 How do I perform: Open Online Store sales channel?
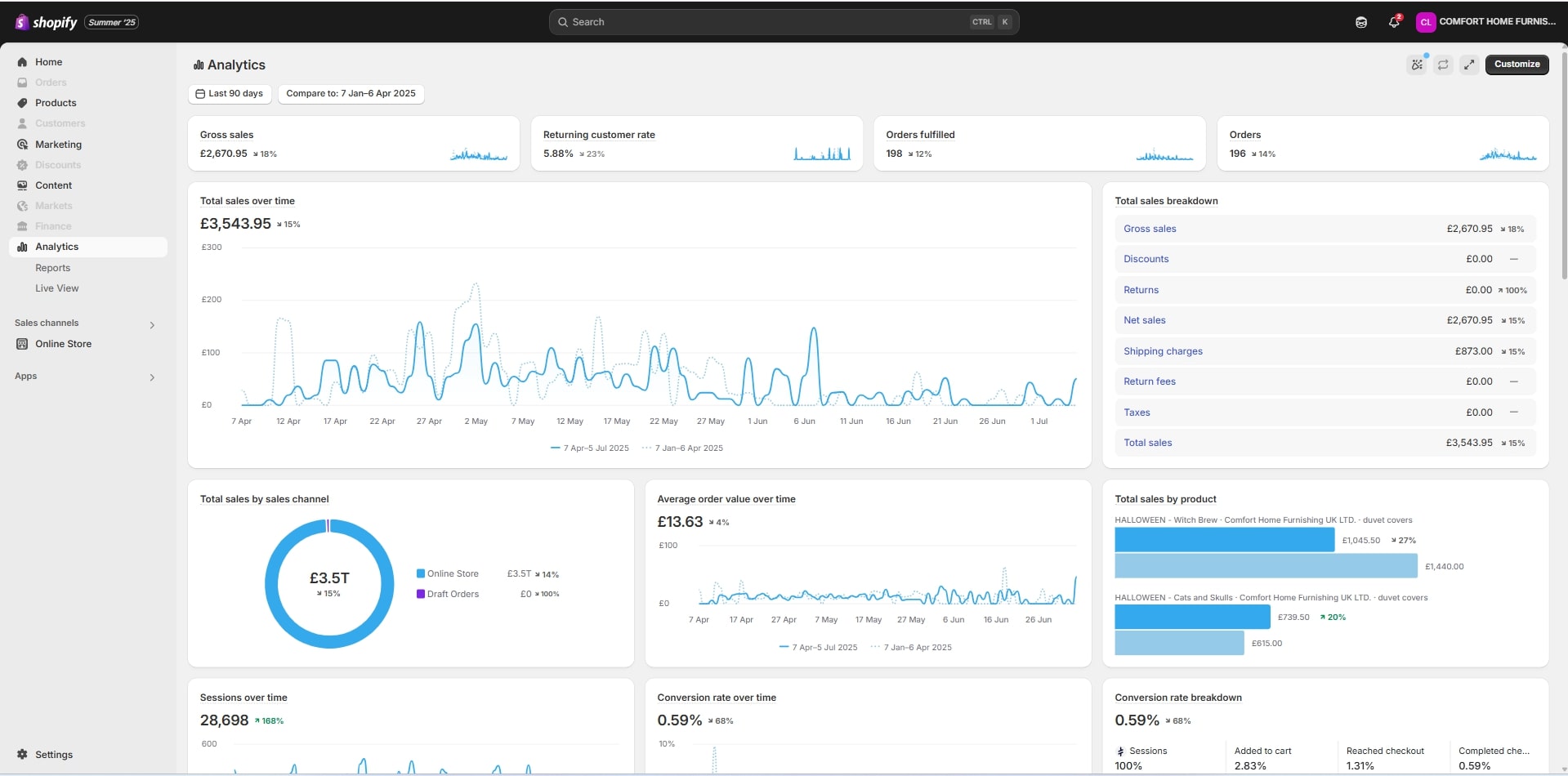pos(63,344)
